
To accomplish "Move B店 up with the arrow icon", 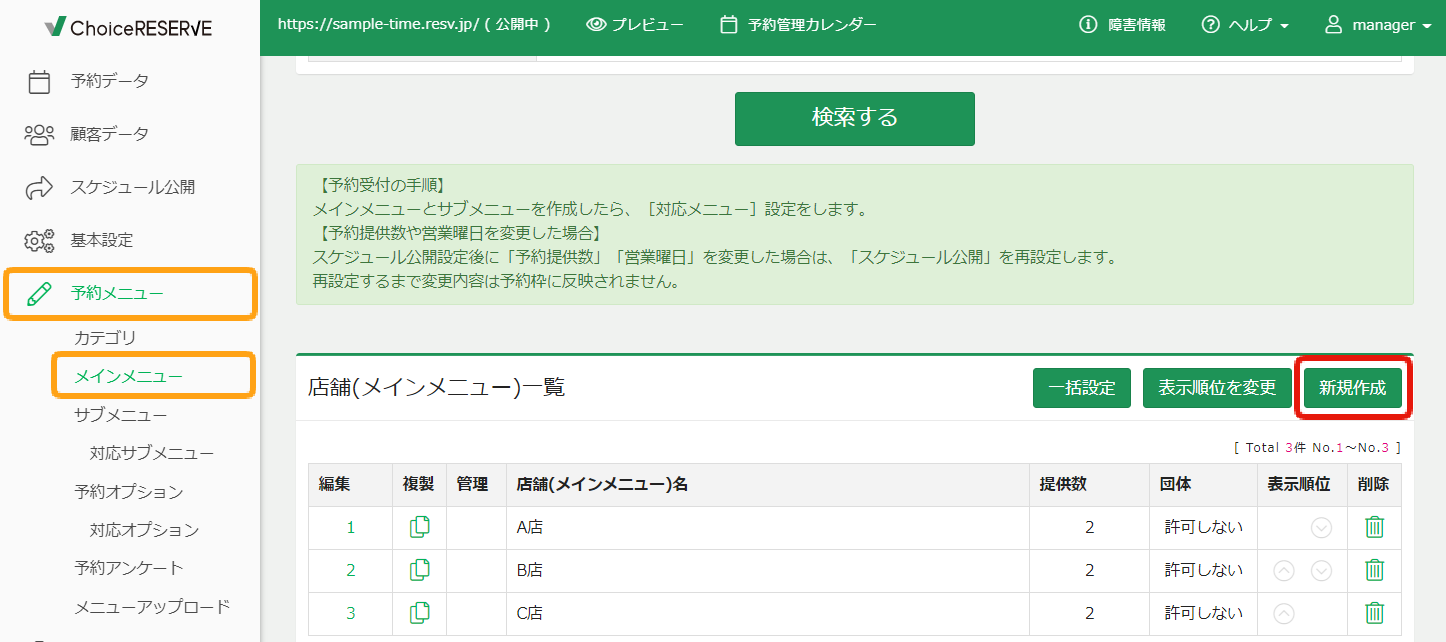I will (x=1284, y=571).
